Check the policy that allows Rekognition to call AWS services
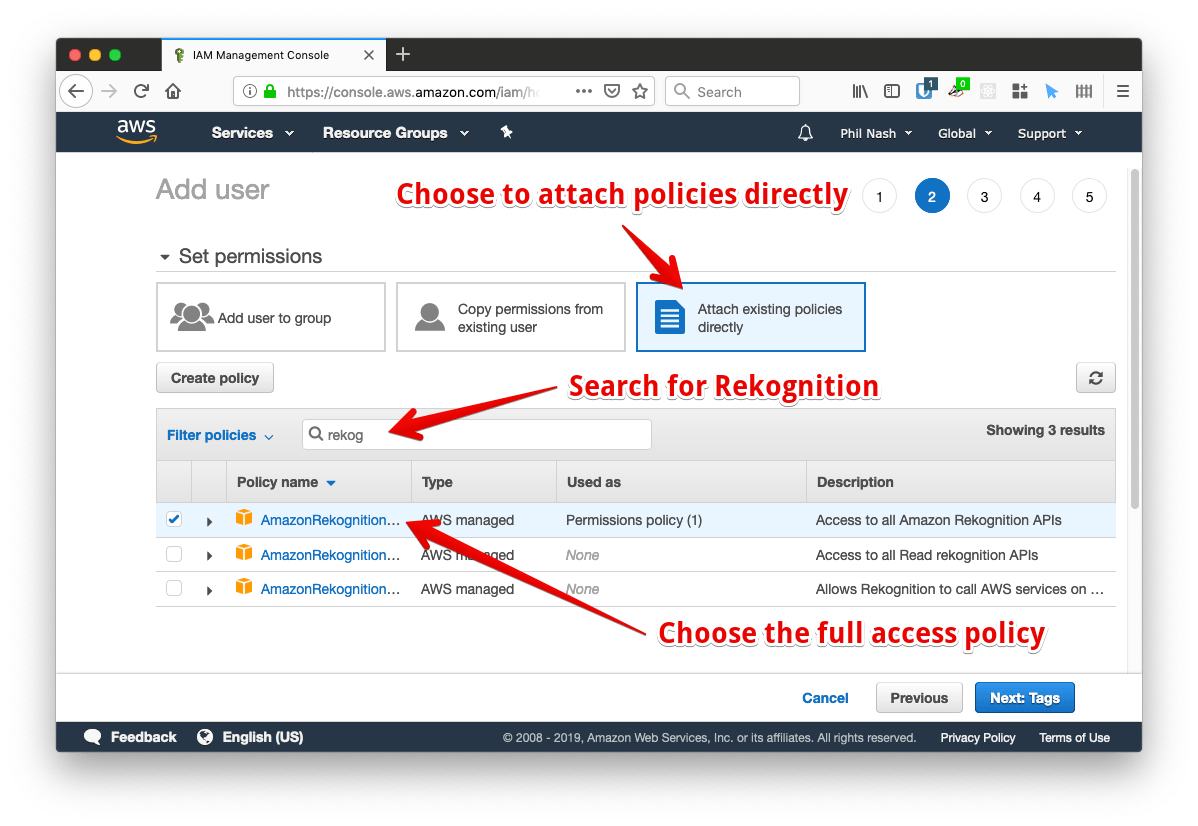1198x826 pixels. (x=174, y=588)
